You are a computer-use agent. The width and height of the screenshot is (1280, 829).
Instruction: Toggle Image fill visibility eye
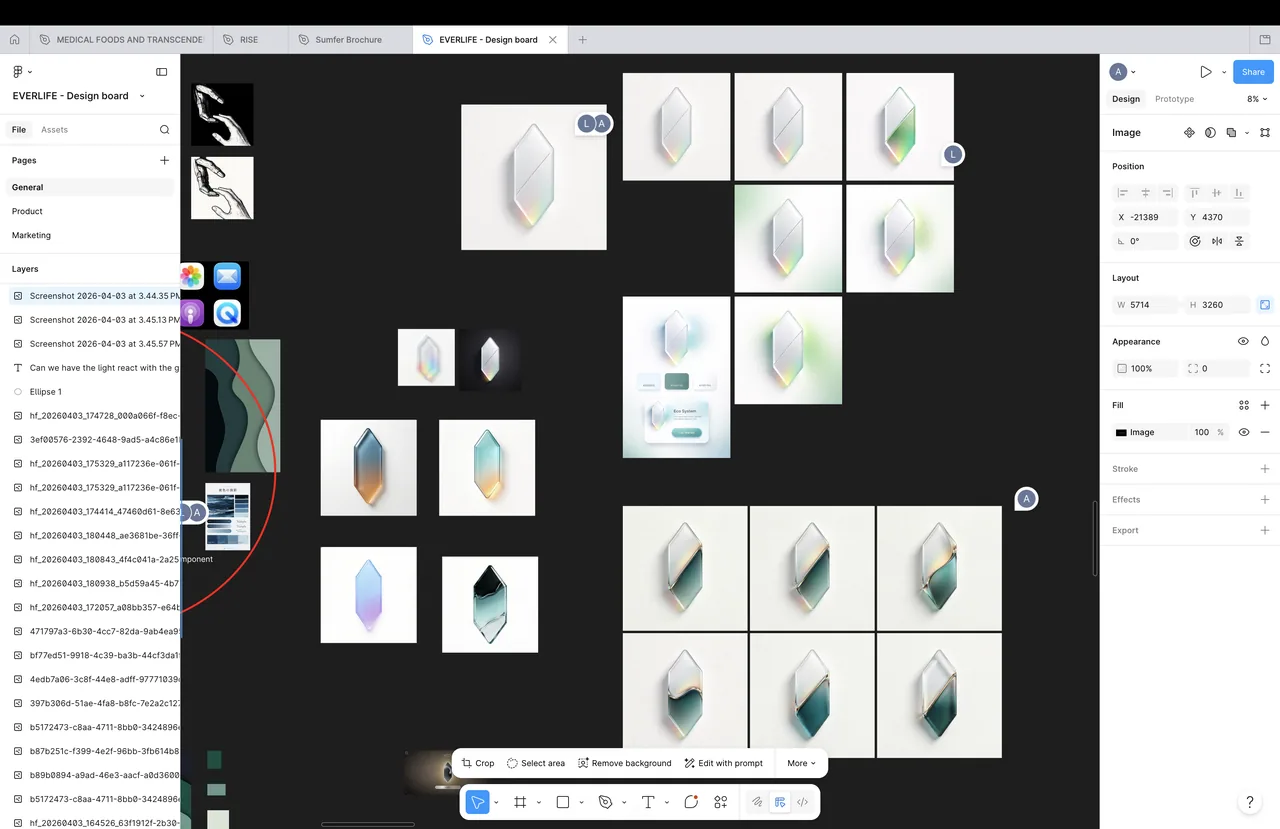point(1244,432)
